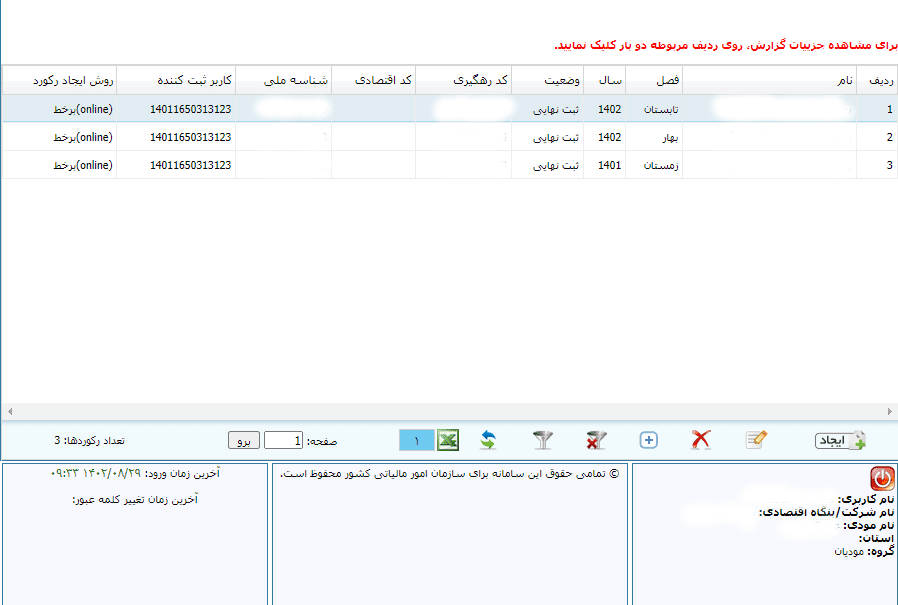The height and width of the screenshot is (605, 898).
Task: Click the red X delete icon
Action: point(702,440)
